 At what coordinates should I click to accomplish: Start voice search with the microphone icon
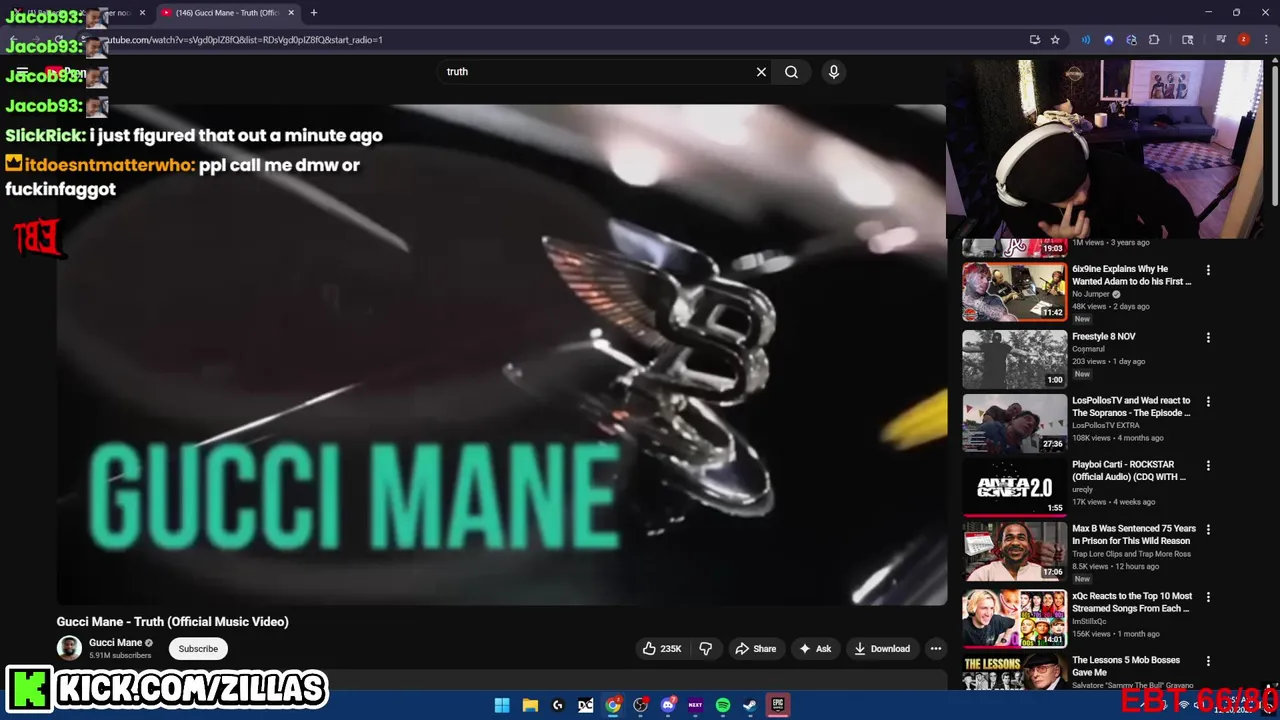point(833,72)
